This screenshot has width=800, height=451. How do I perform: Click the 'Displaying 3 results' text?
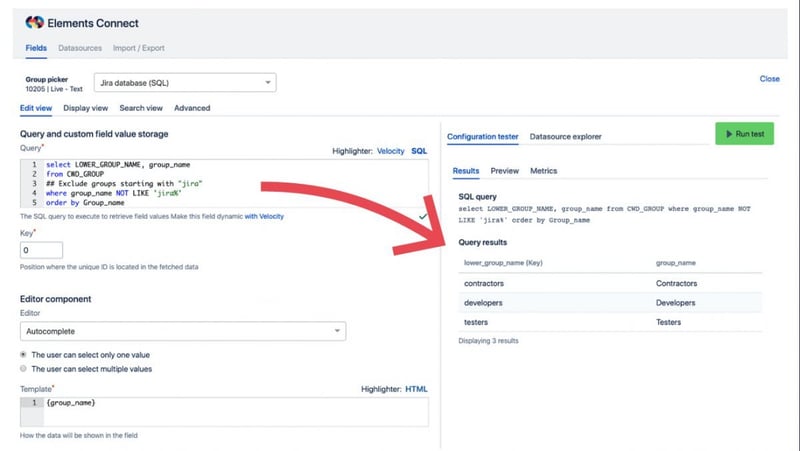point(488,341)
